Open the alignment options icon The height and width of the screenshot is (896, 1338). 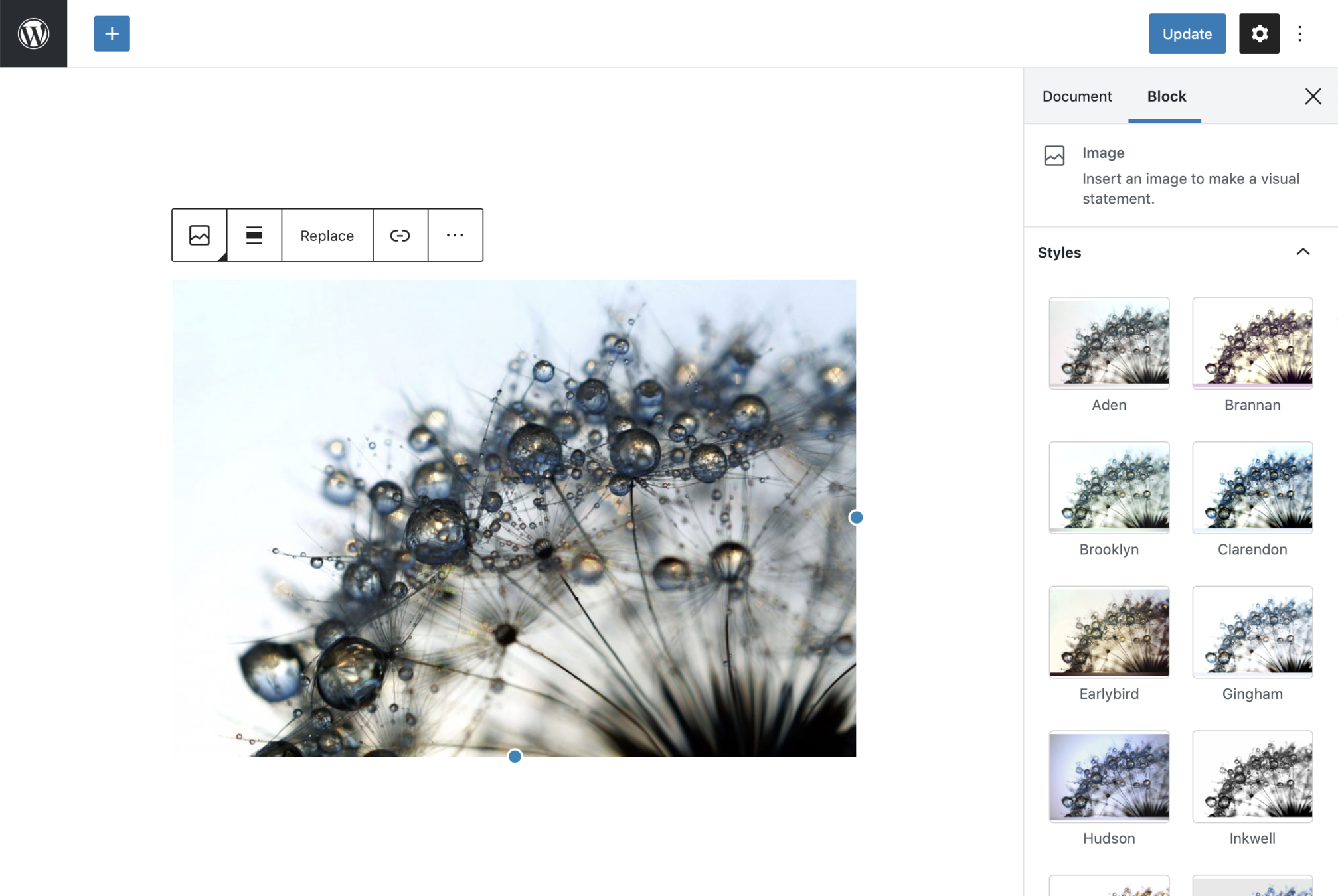254,235
